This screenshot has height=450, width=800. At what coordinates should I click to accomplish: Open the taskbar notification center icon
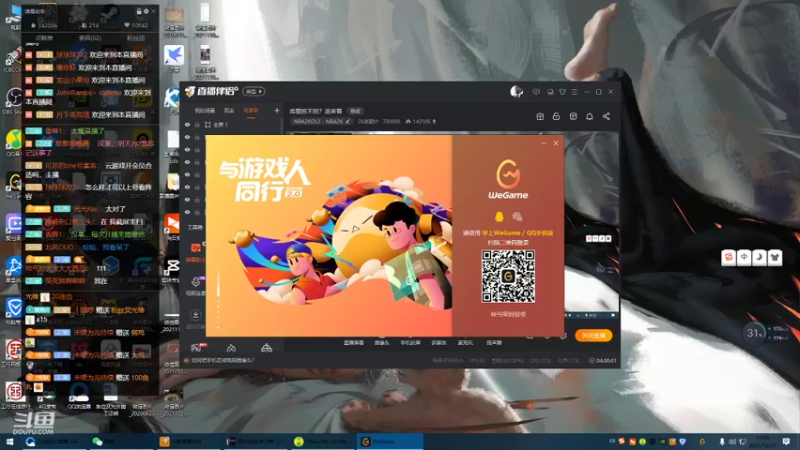pos(786,442)
